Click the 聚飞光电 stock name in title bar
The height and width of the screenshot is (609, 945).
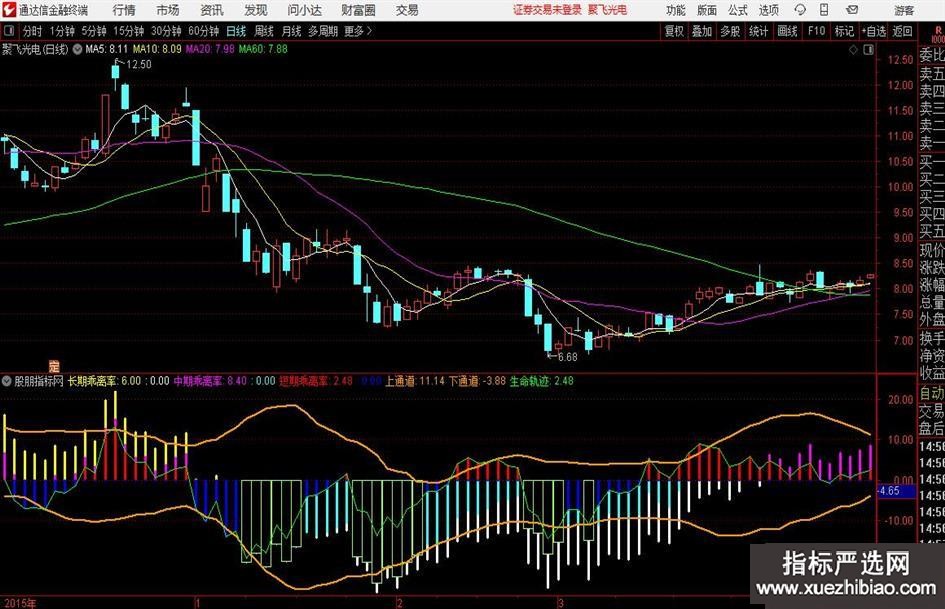(x=607, y=10)
